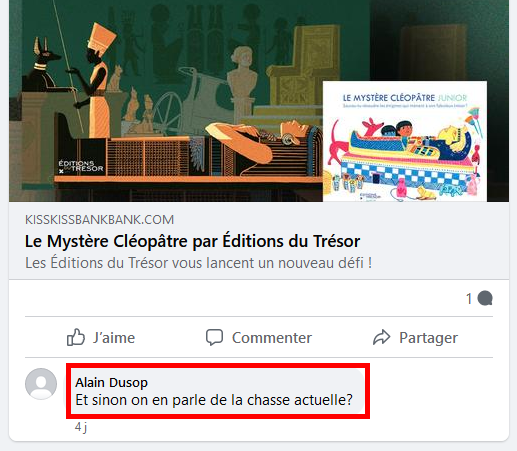Like the post with the J'aime label
This screenshot has width=517, height=451.
click(x=114, y=338)
